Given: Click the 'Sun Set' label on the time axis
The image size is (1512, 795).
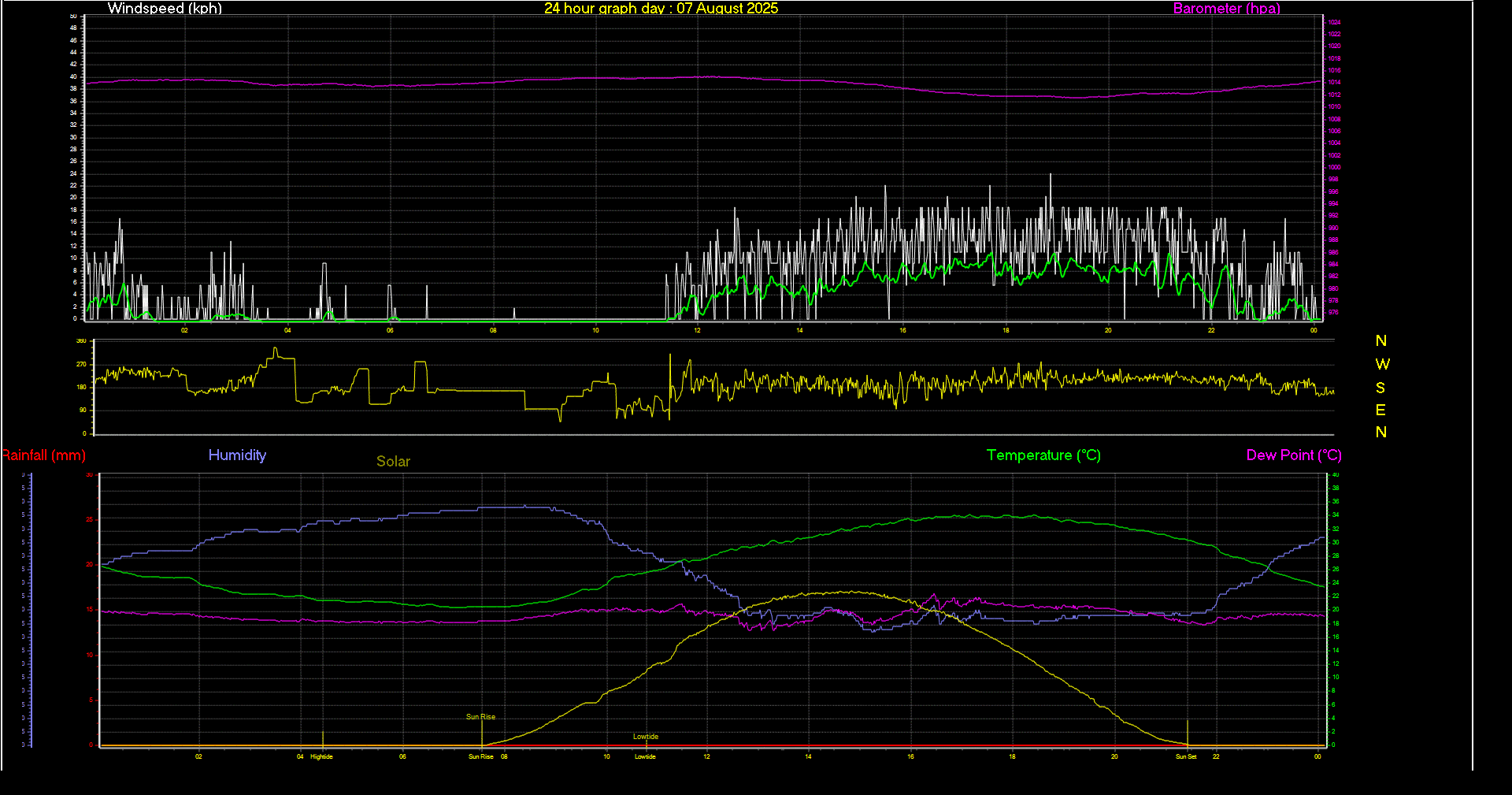Looking at the screenshot, I should click(x=1186, y=756).
